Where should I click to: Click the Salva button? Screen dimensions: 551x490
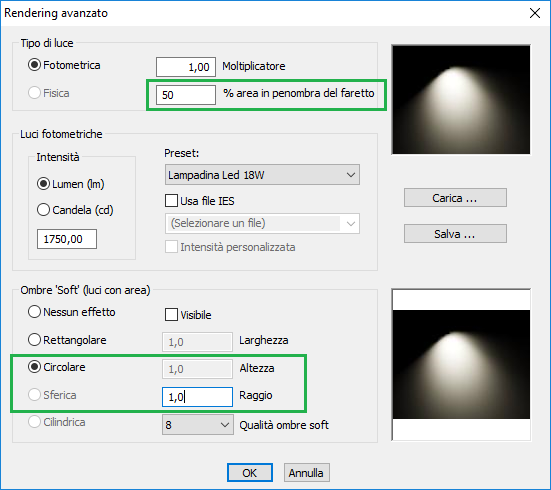point(455,234)
